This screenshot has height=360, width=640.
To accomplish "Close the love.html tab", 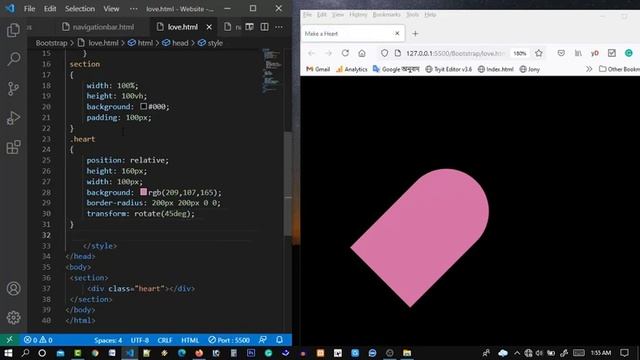I will coord(209,27).
